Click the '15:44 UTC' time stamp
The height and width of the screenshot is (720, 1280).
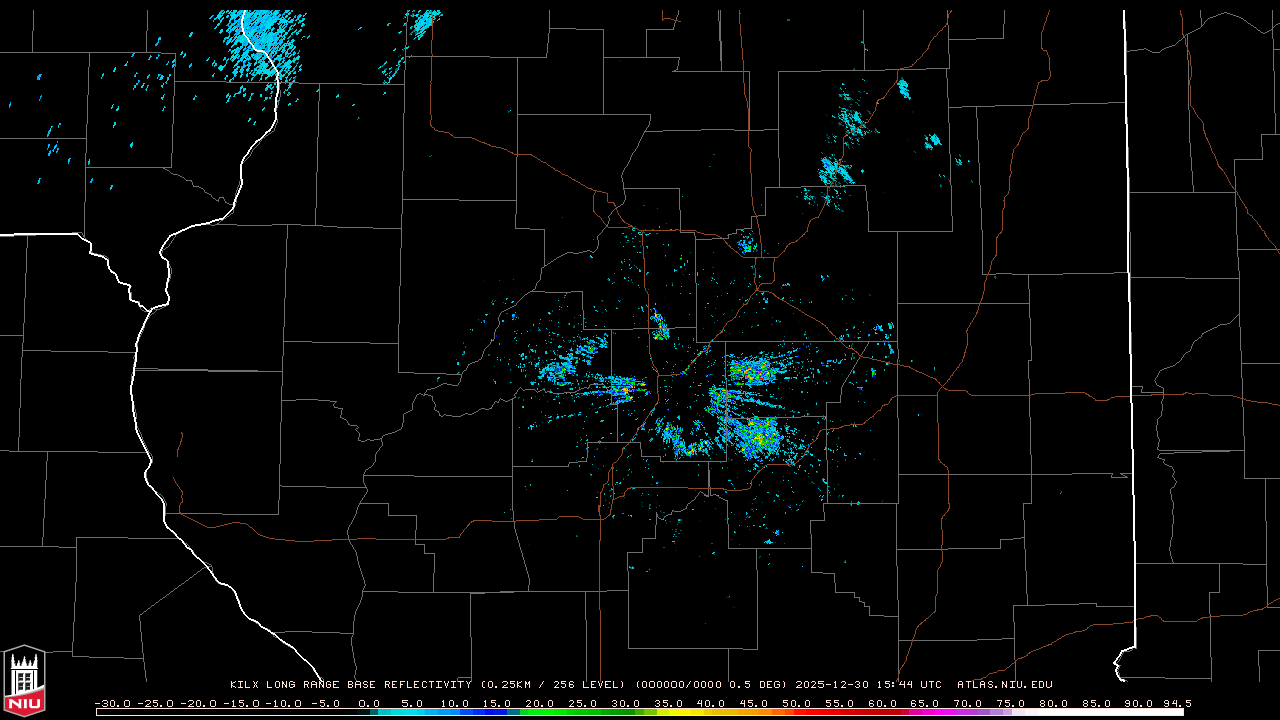pyautogui.click(x=908, y=685)
